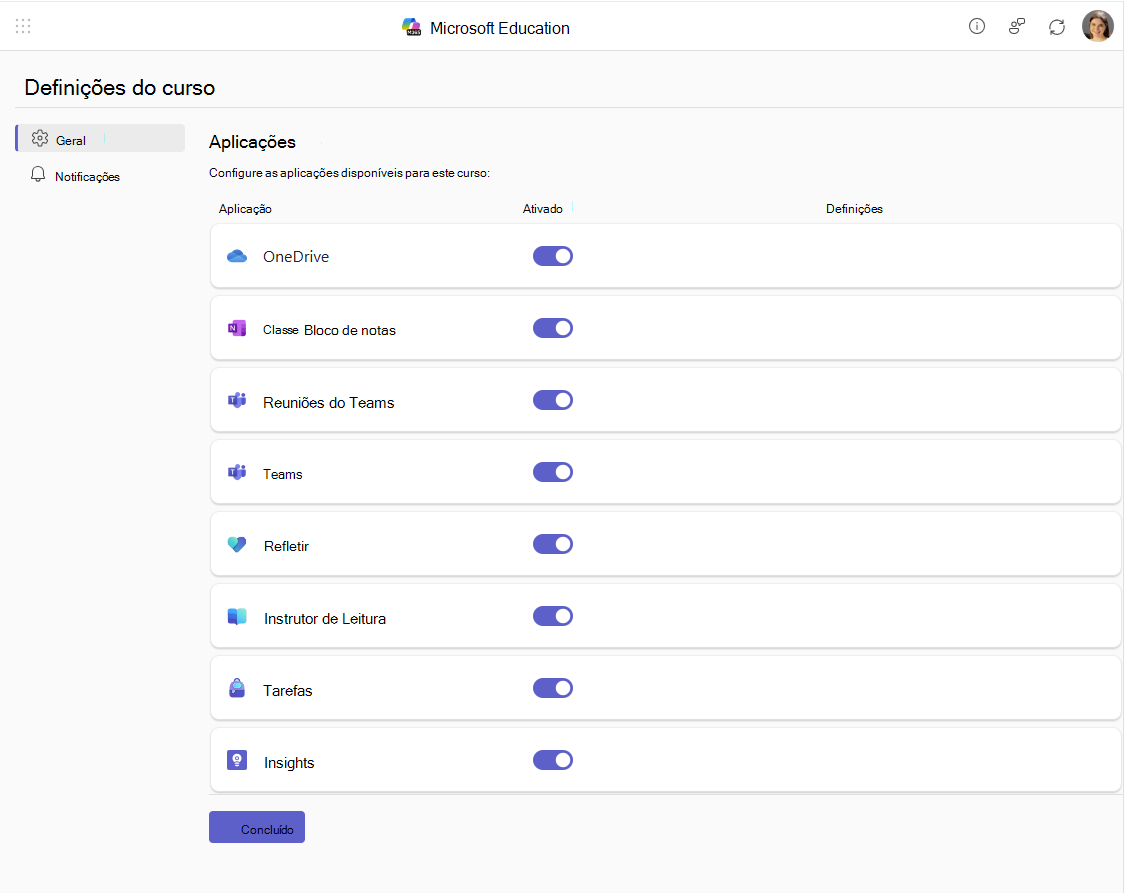Click the Teams row icon

click(237, 472)
